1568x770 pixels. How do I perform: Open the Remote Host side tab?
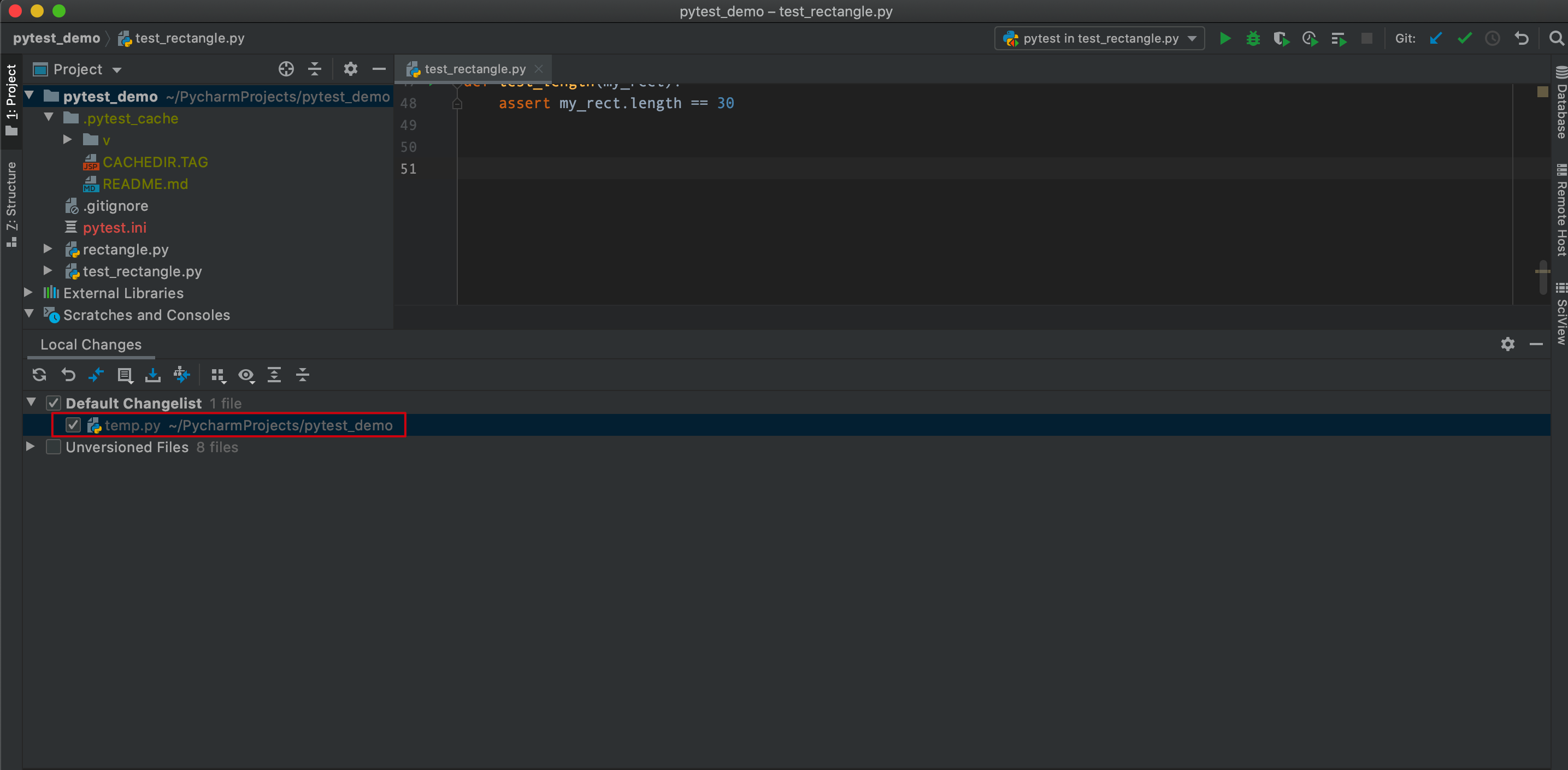tap(1560, 210)
